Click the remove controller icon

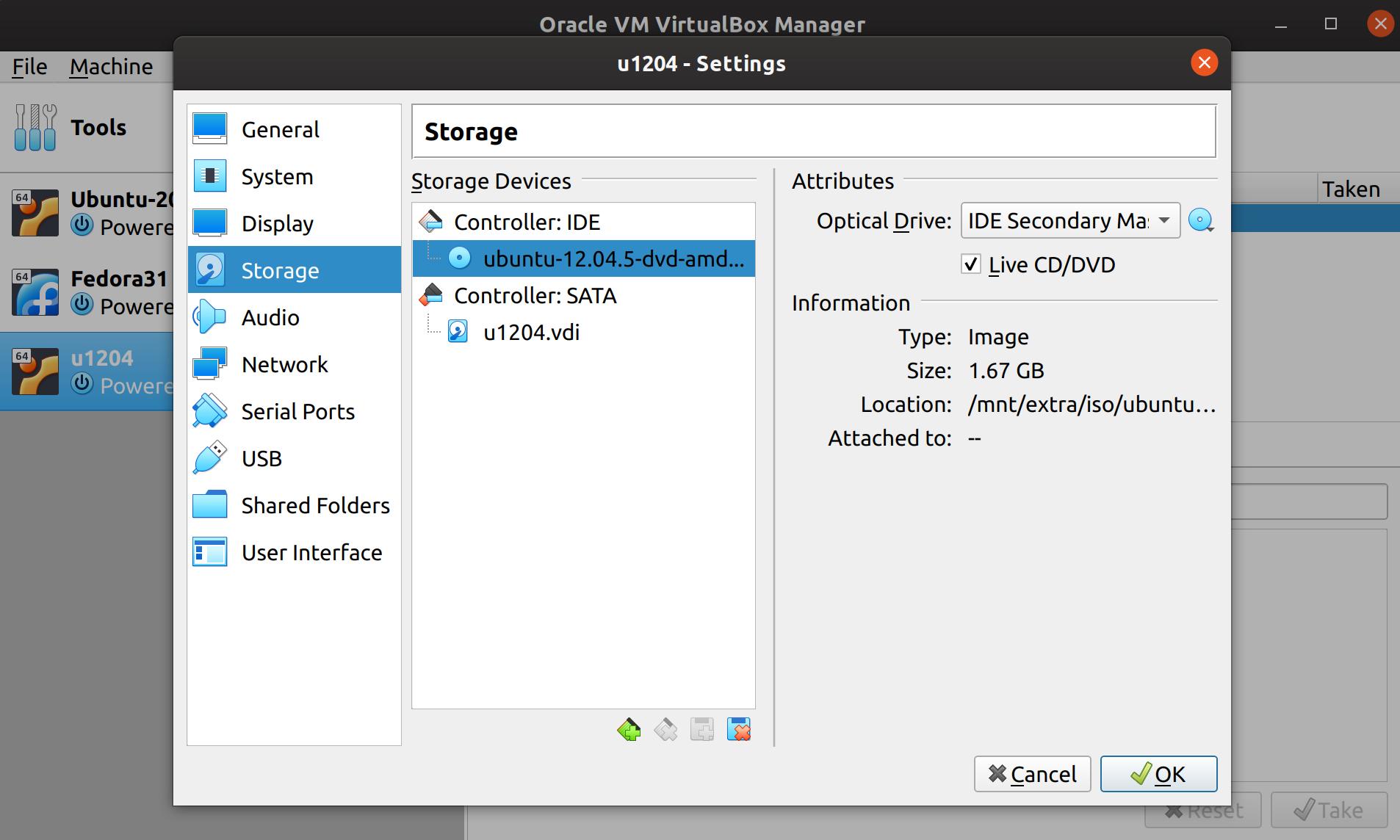(665, 729)
